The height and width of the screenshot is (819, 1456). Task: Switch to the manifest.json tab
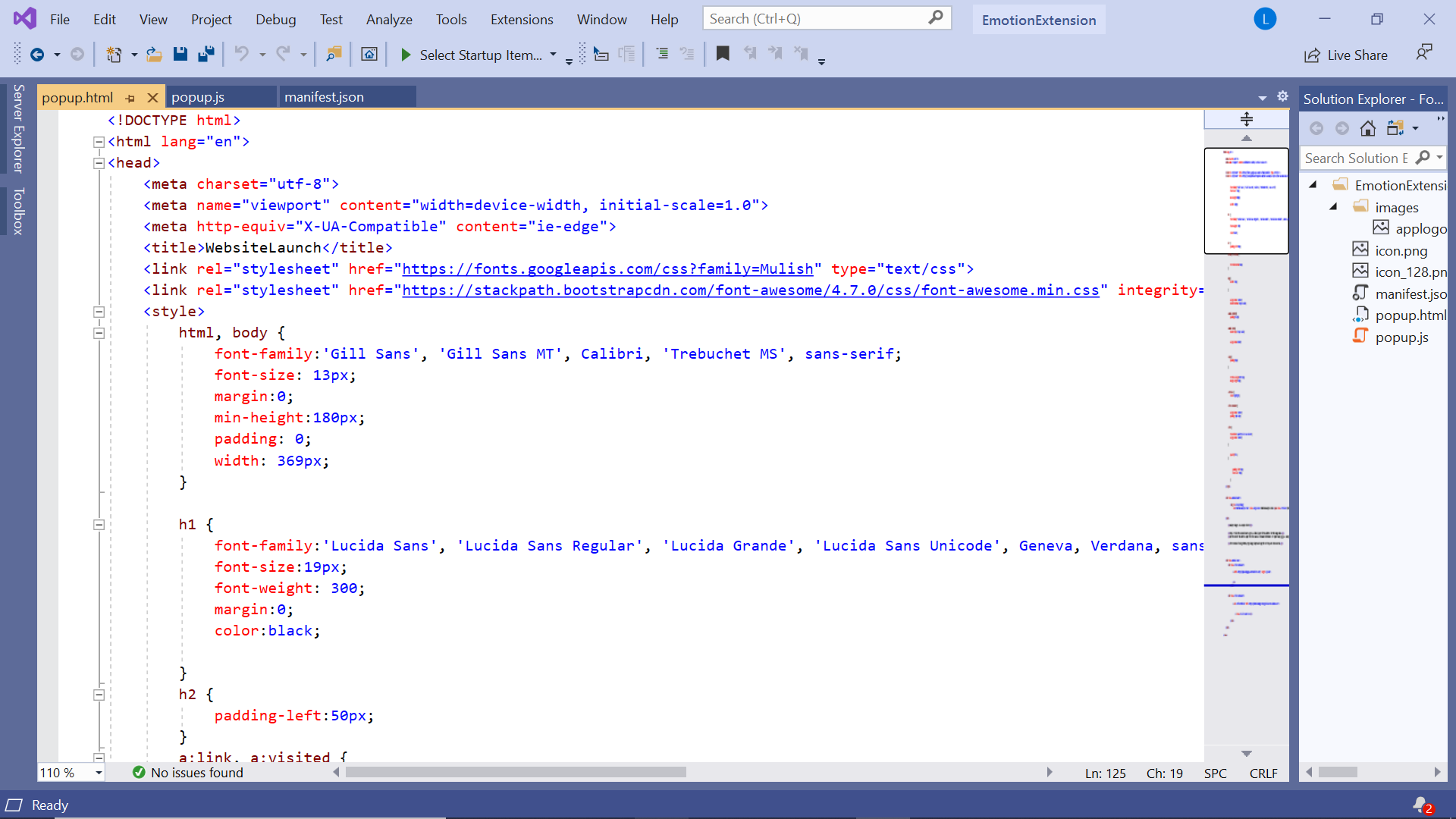coord(325,97)
